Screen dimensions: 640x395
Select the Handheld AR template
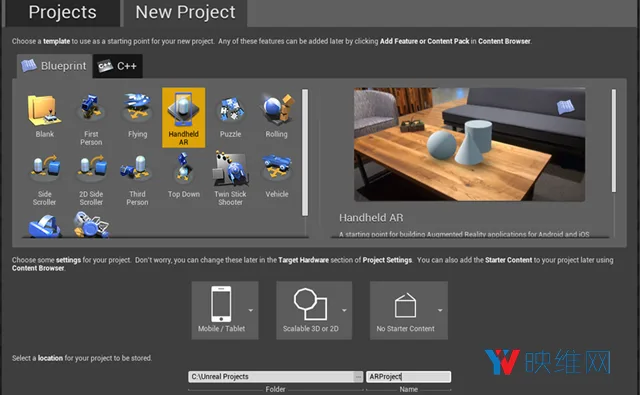click(184, 118)
